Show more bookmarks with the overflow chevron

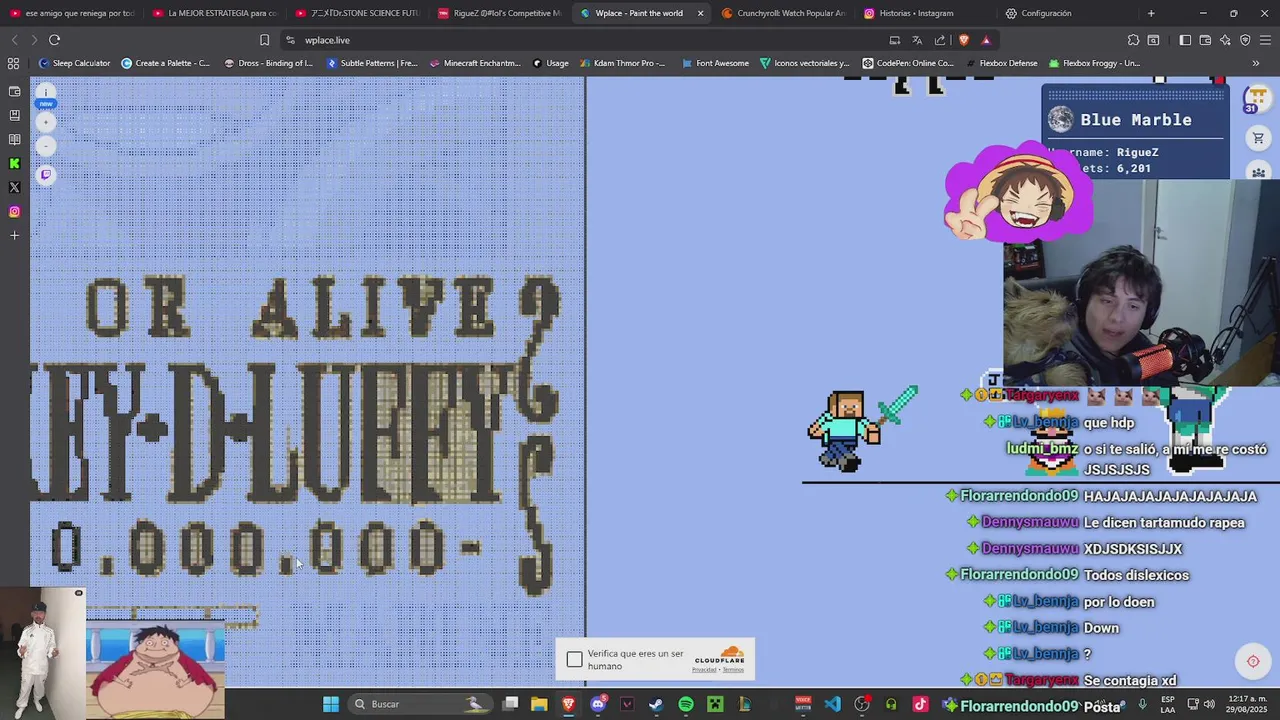[1256, 63]
